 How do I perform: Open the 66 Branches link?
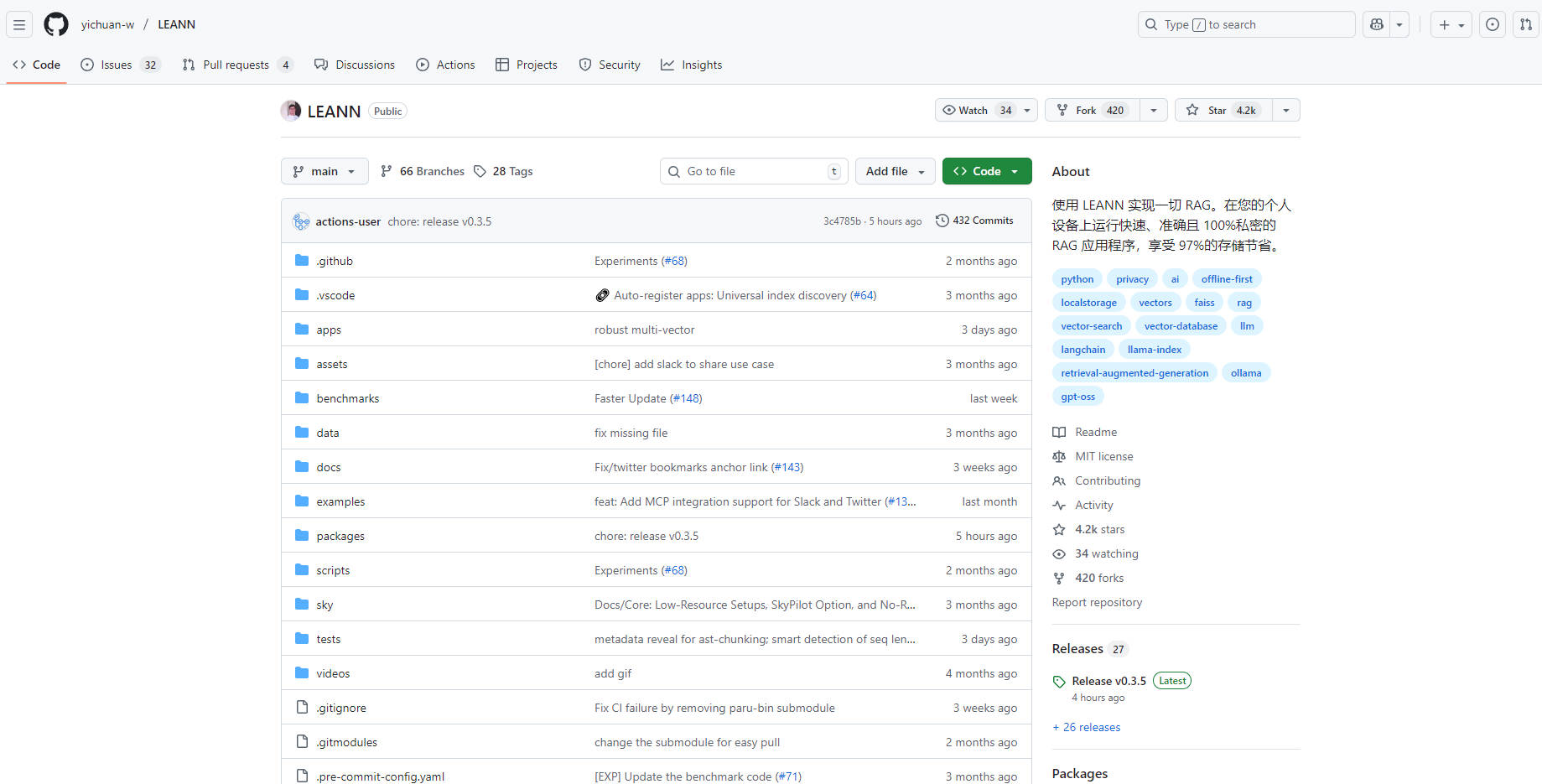pyautogui.click(x=423, y=171)
